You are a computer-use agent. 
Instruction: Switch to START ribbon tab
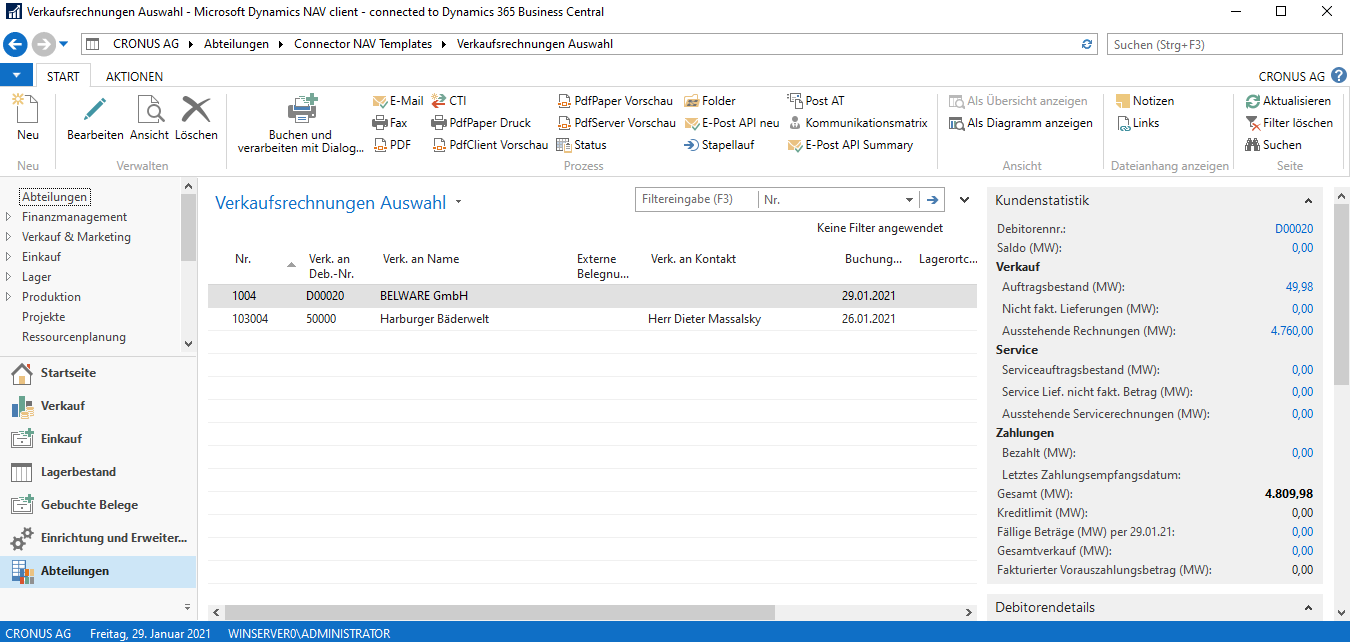63,76
